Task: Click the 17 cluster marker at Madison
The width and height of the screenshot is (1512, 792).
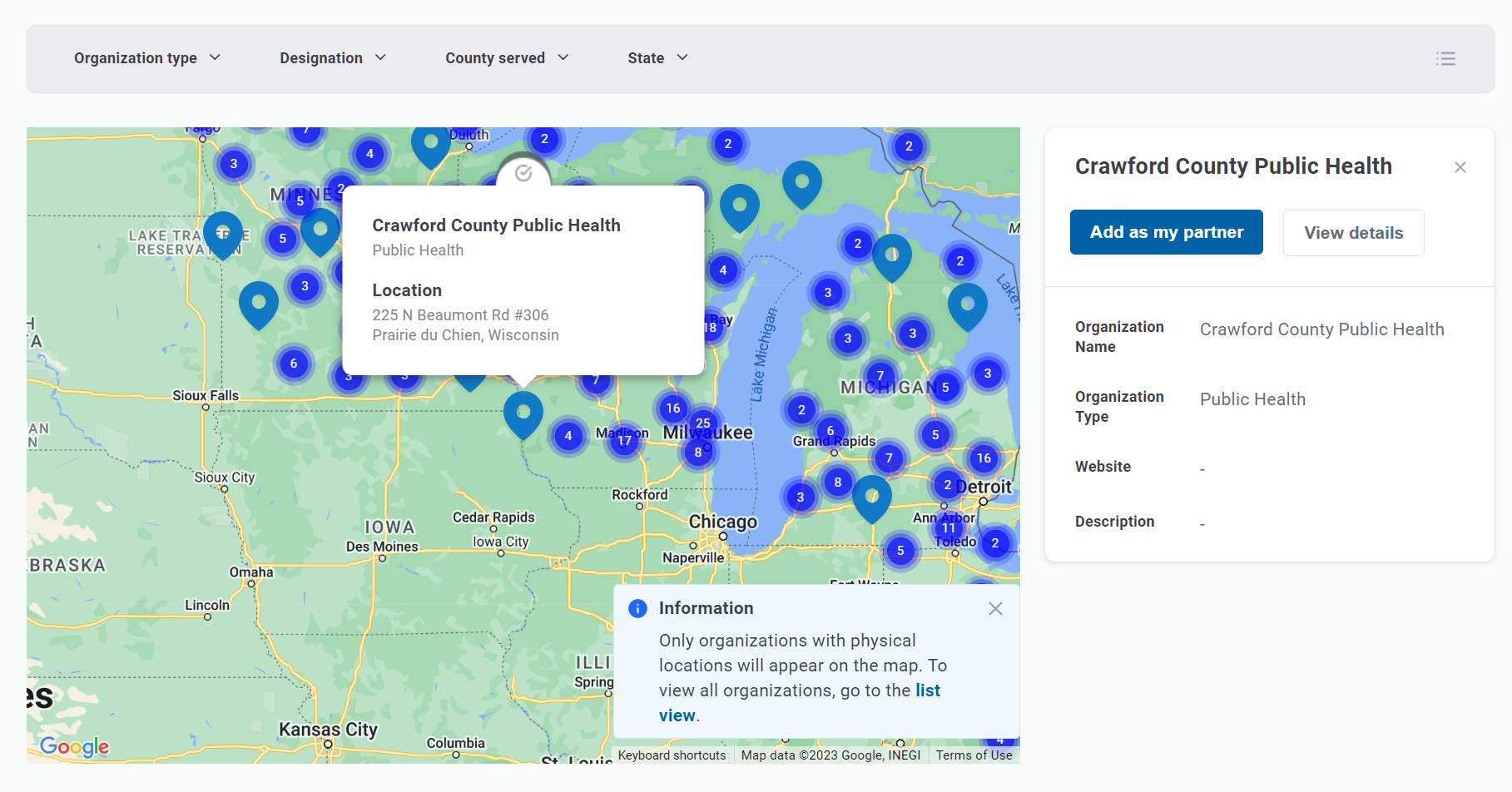Action: (624, 441)
